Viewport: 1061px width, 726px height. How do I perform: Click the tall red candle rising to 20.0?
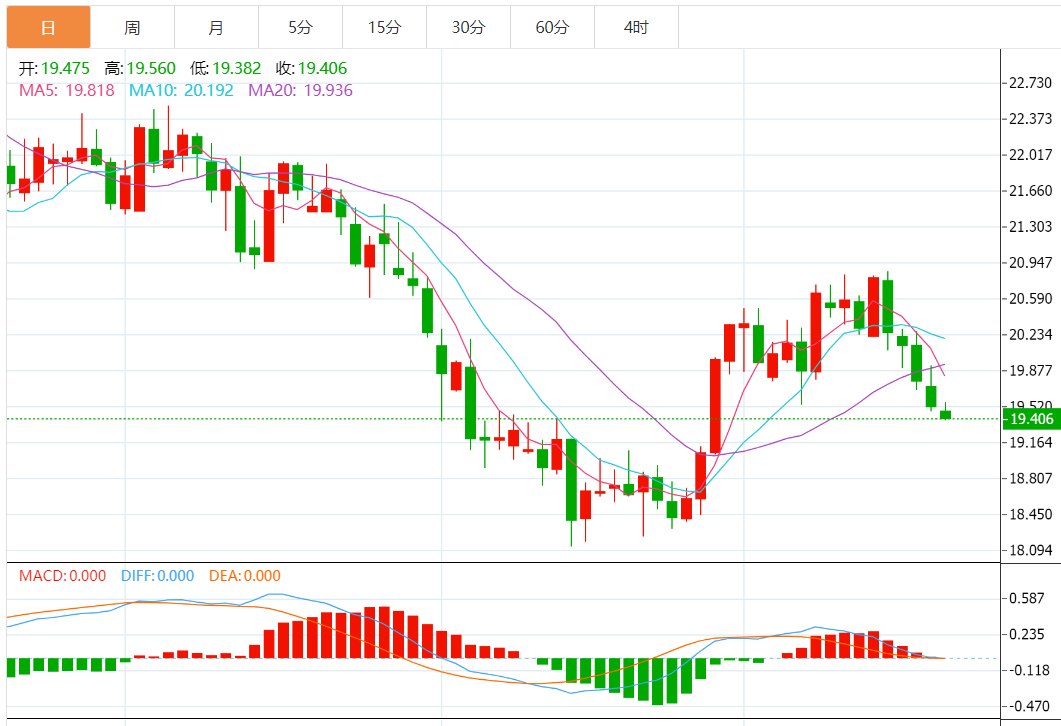tap(715, 406)
